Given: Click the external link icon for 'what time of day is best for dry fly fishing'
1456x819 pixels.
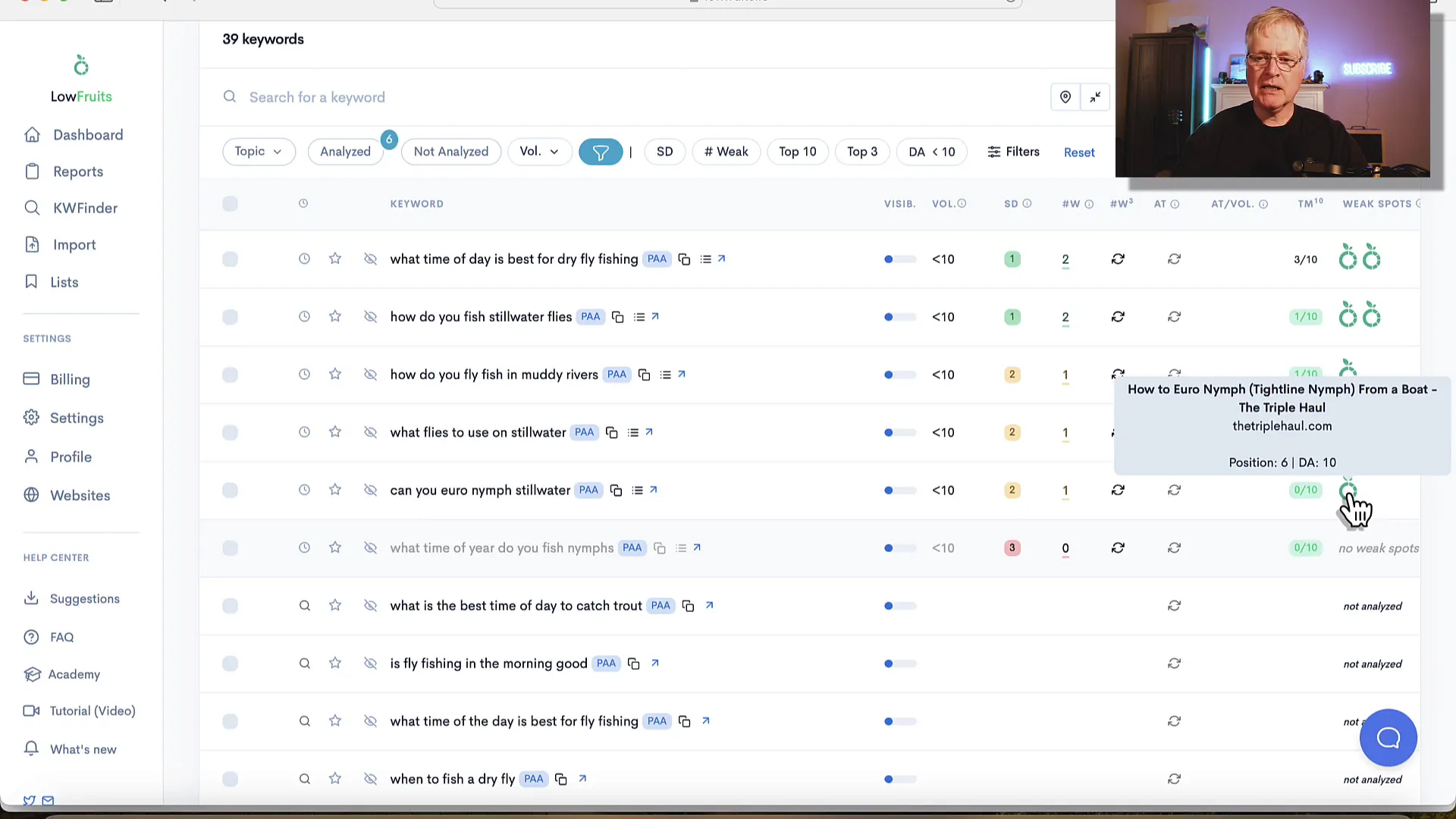Looking at the screenshot, I should click(x=722, y=259).
